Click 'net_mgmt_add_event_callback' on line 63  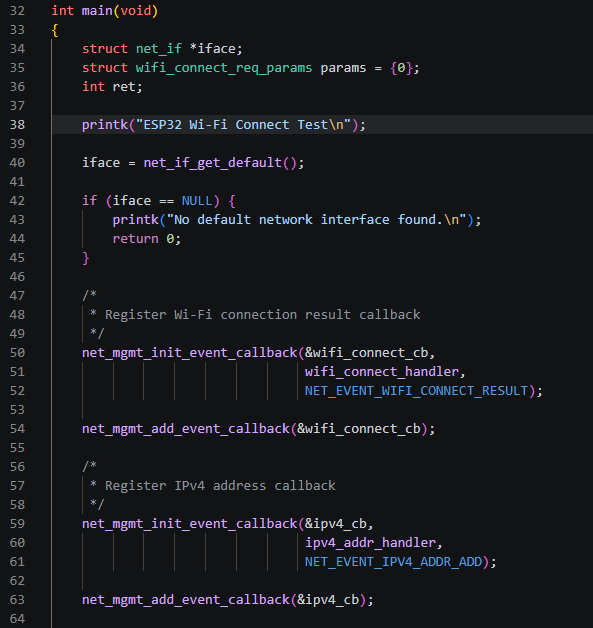click(x=185, y=600)
